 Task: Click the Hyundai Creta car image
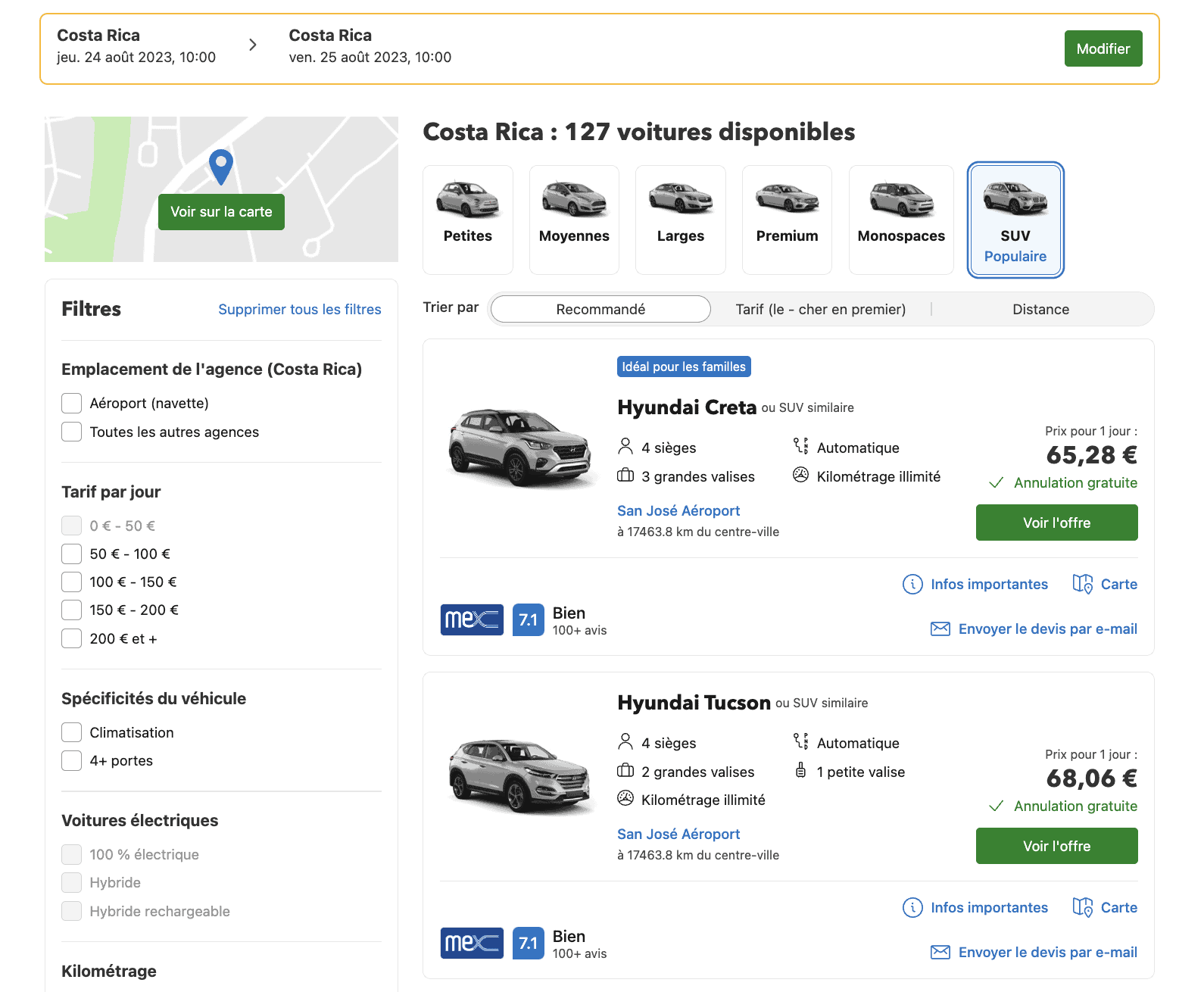point(520,448)
